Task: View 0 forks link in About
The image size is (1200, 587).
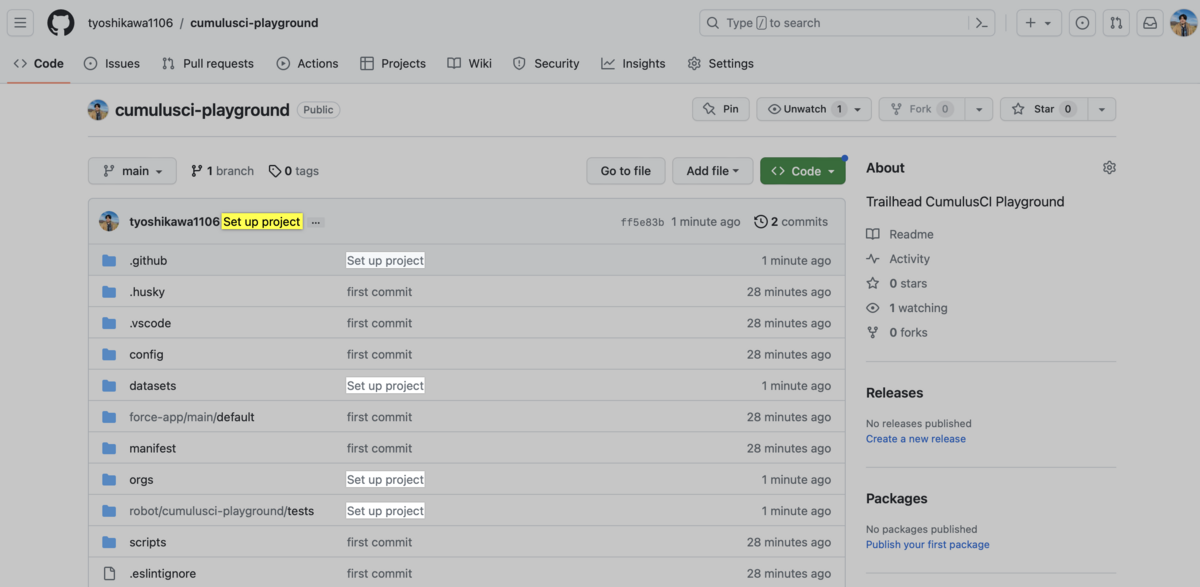Action: [897, 332]
